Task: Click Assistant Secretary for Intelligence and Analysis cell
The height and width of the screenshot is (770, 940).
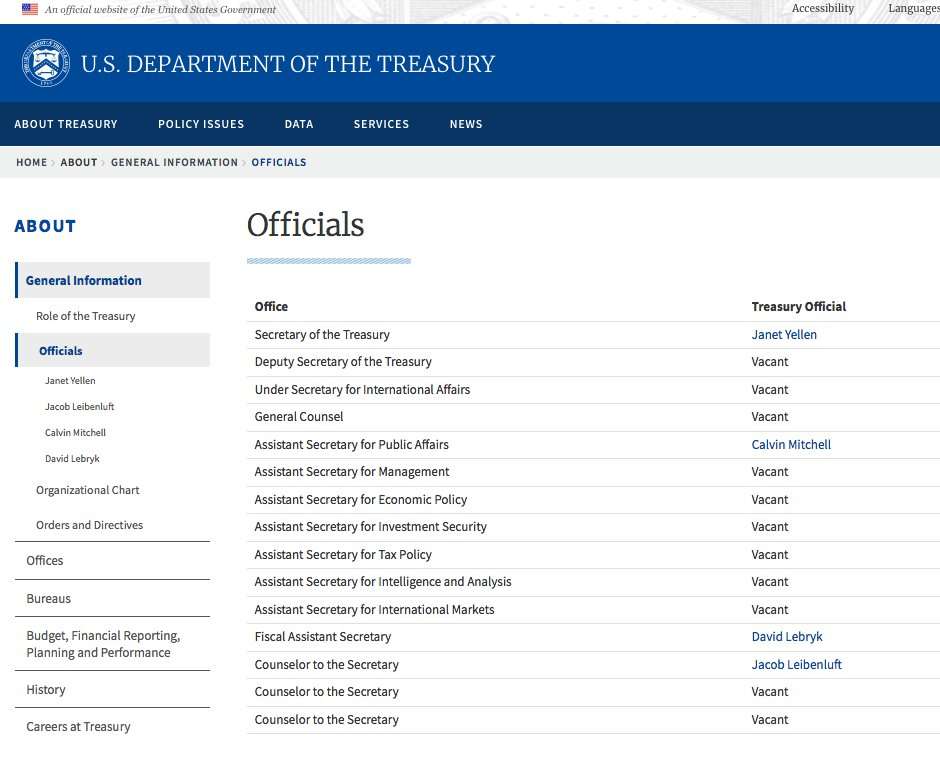Action: click(383, 582)
